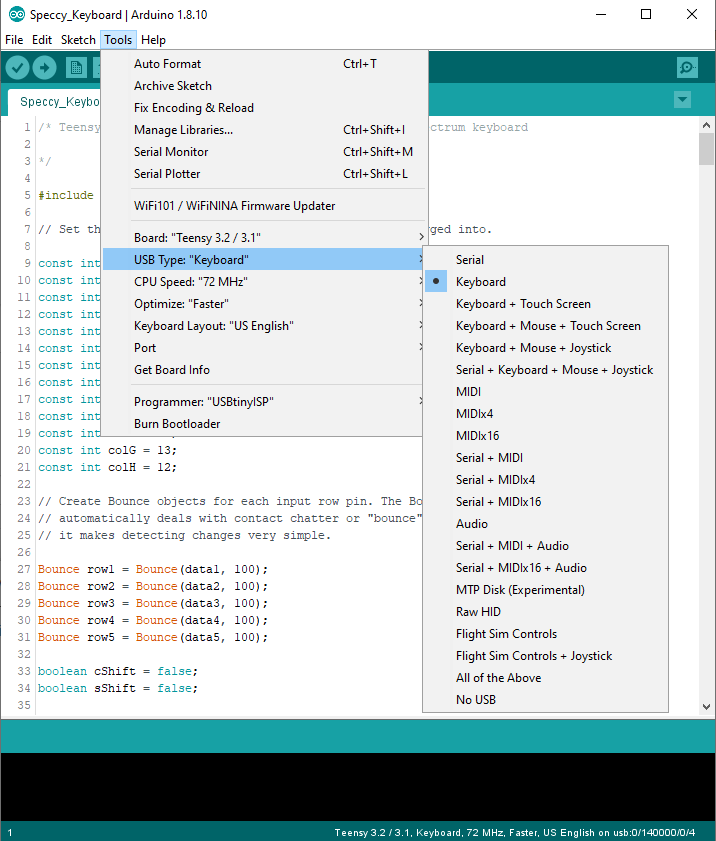Choose Serial + MIDI option
The image size is (716, 841).
pos(545,458)
